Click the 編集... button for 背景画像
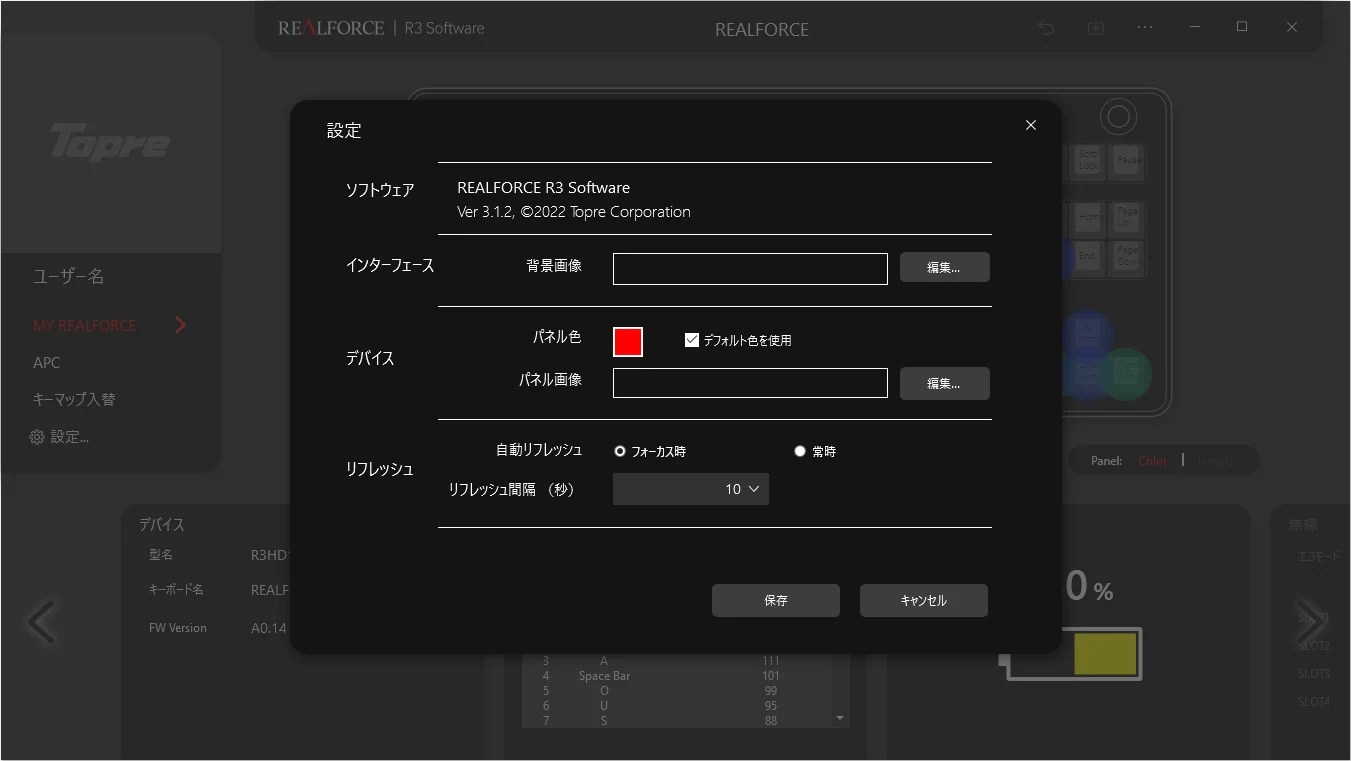The height and width of the screenshot is (761, 1351). pos(945,268)
